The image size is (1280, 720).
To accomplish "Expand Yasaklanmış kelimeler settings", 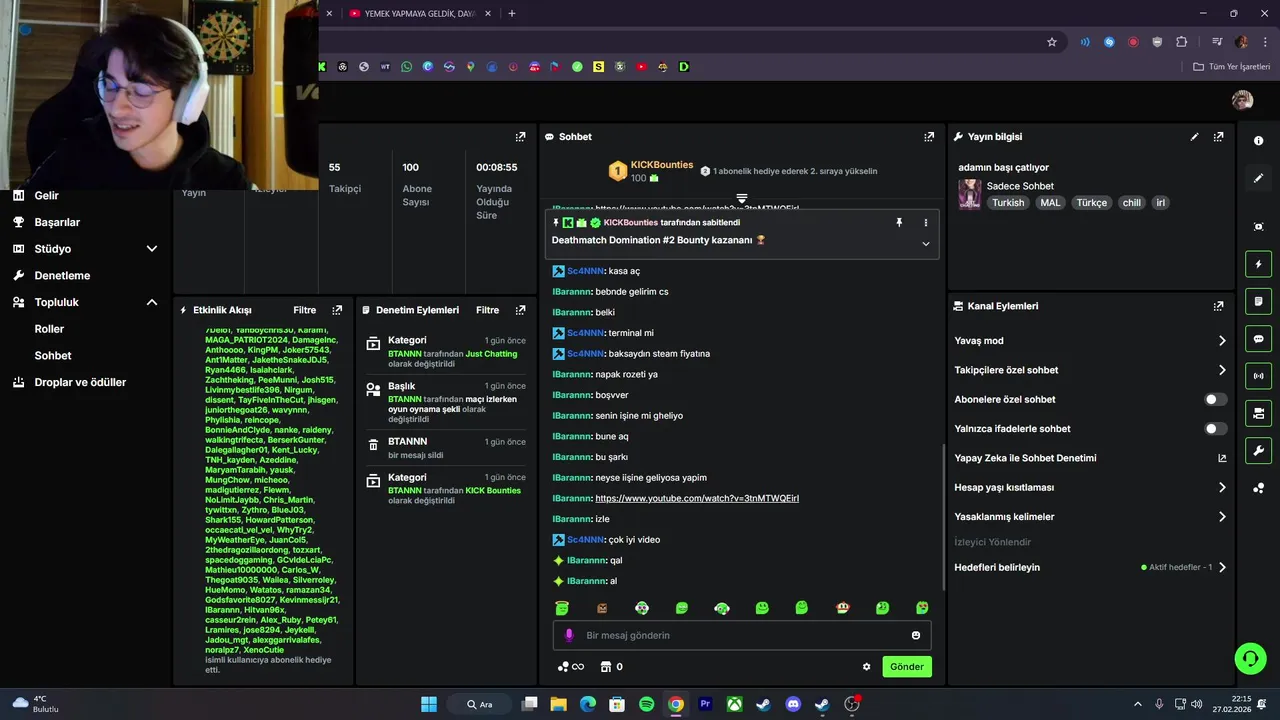I will pyautogui.click(x=1222, y=517).
